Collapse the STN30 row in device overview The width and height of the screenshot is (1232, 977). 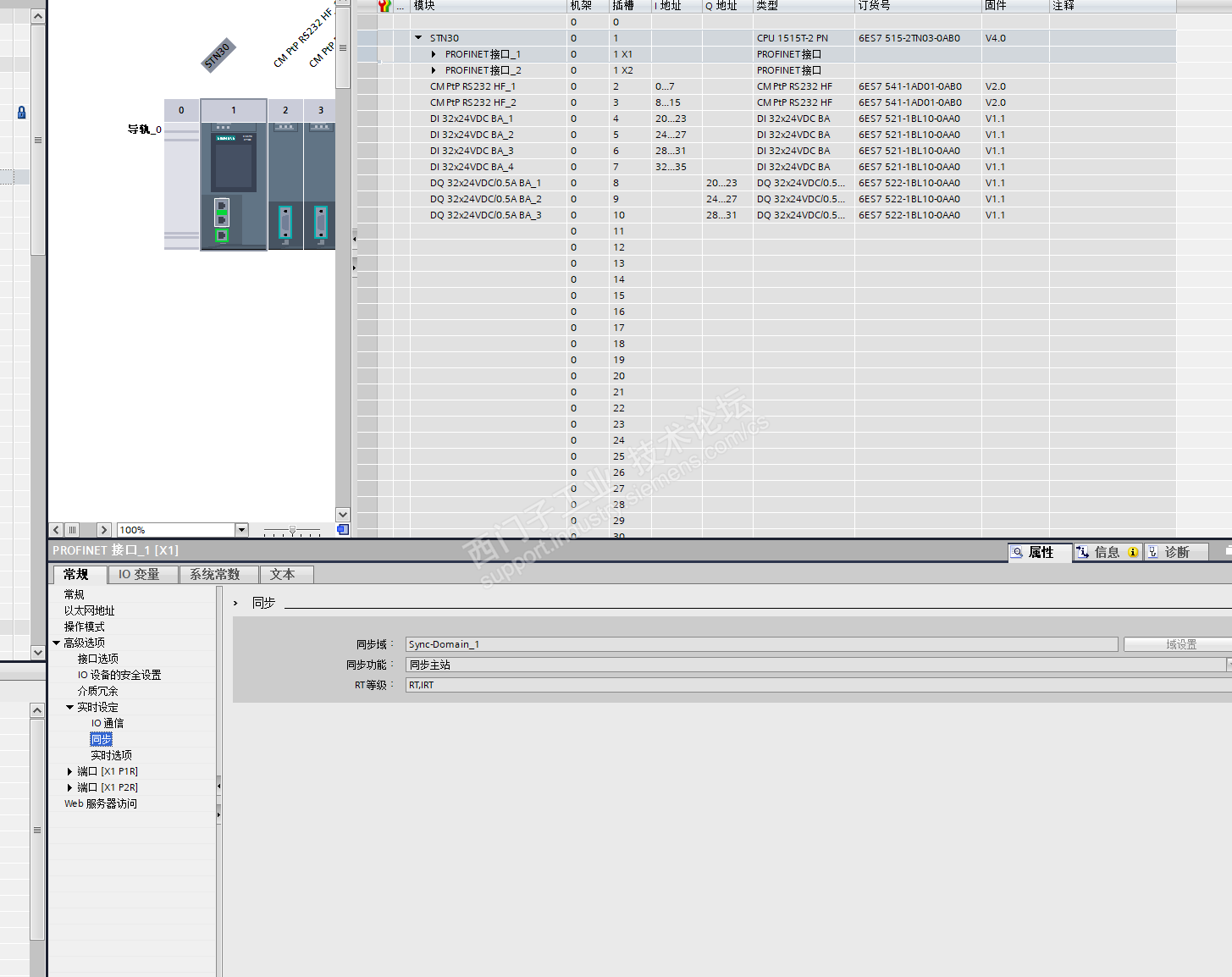pyautogui.click(x=418, y=38)
